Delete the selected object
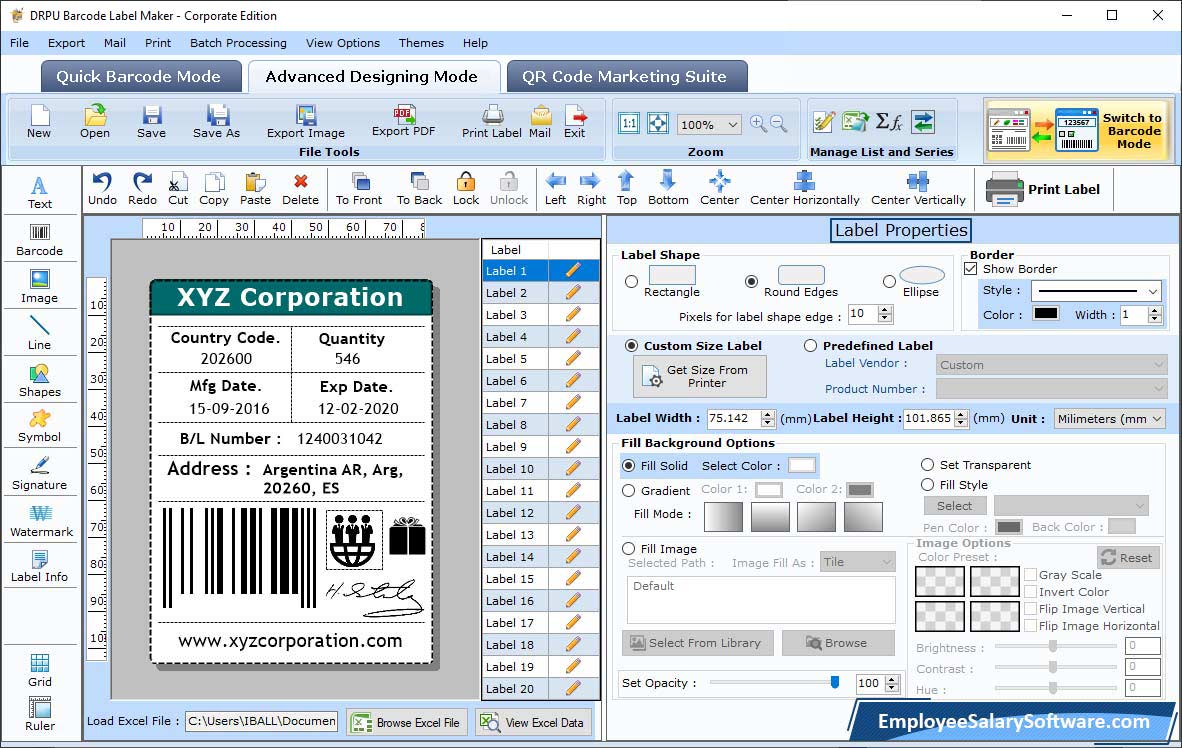The height and width of the screenshot is (748, 1182). click(300, 189)
